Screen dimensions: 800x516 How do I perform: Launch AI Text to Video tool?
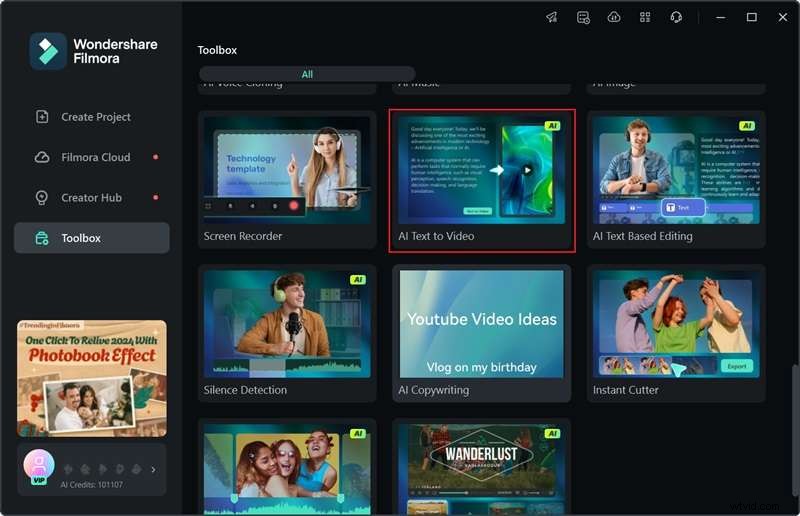point(482,180)
